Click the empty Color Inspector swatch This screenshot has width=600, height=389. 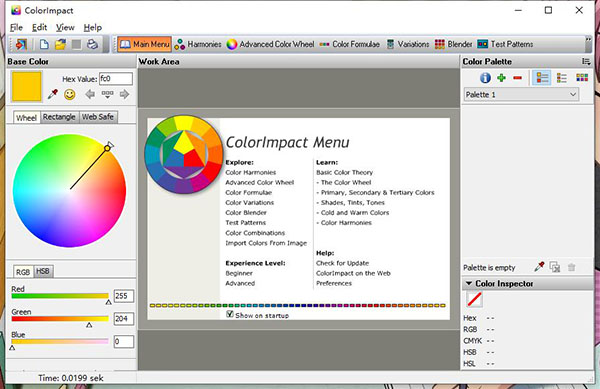474,299
